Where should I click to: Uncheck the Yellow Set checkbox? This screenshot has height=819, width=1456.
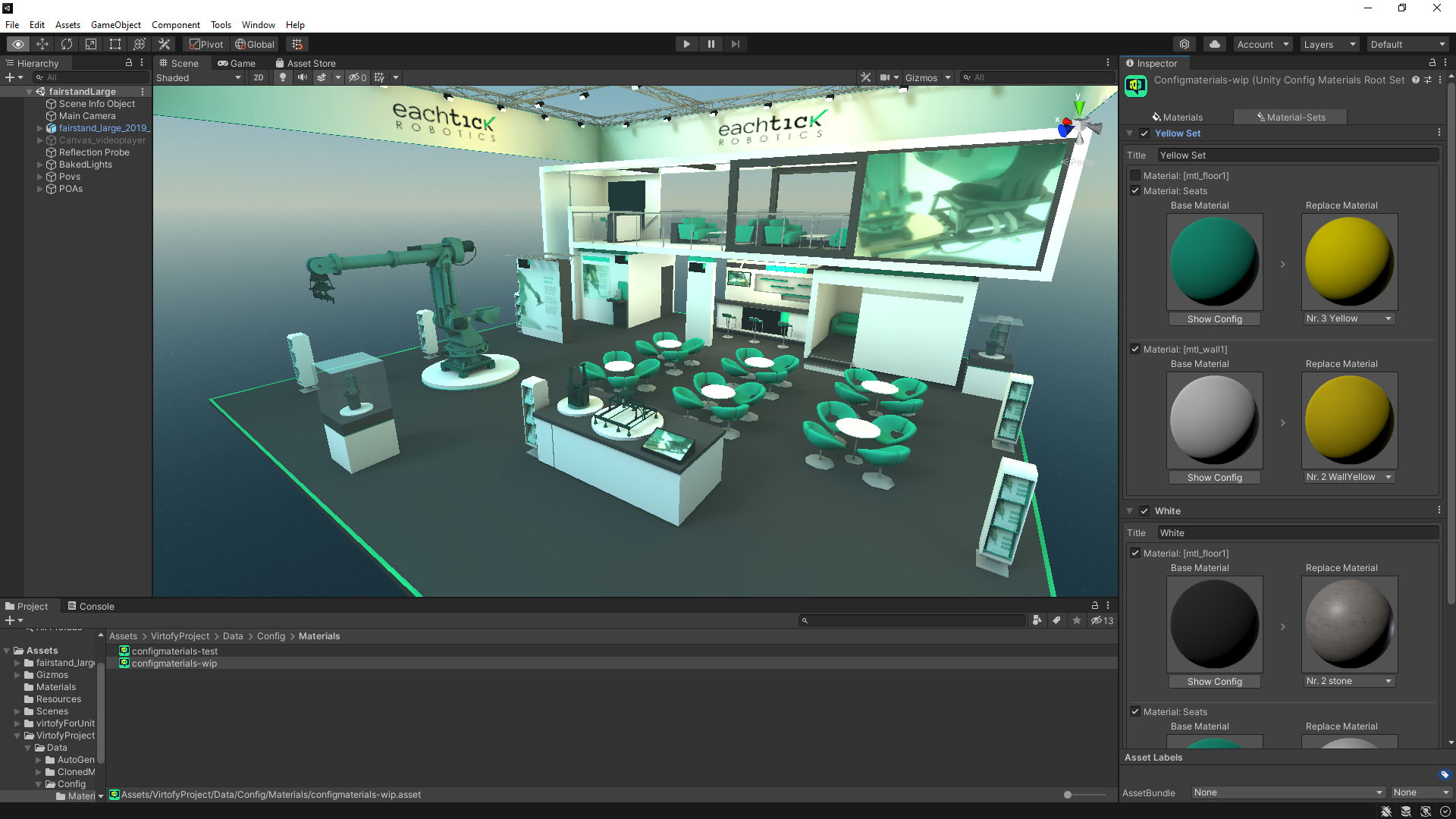point(1144,133)
